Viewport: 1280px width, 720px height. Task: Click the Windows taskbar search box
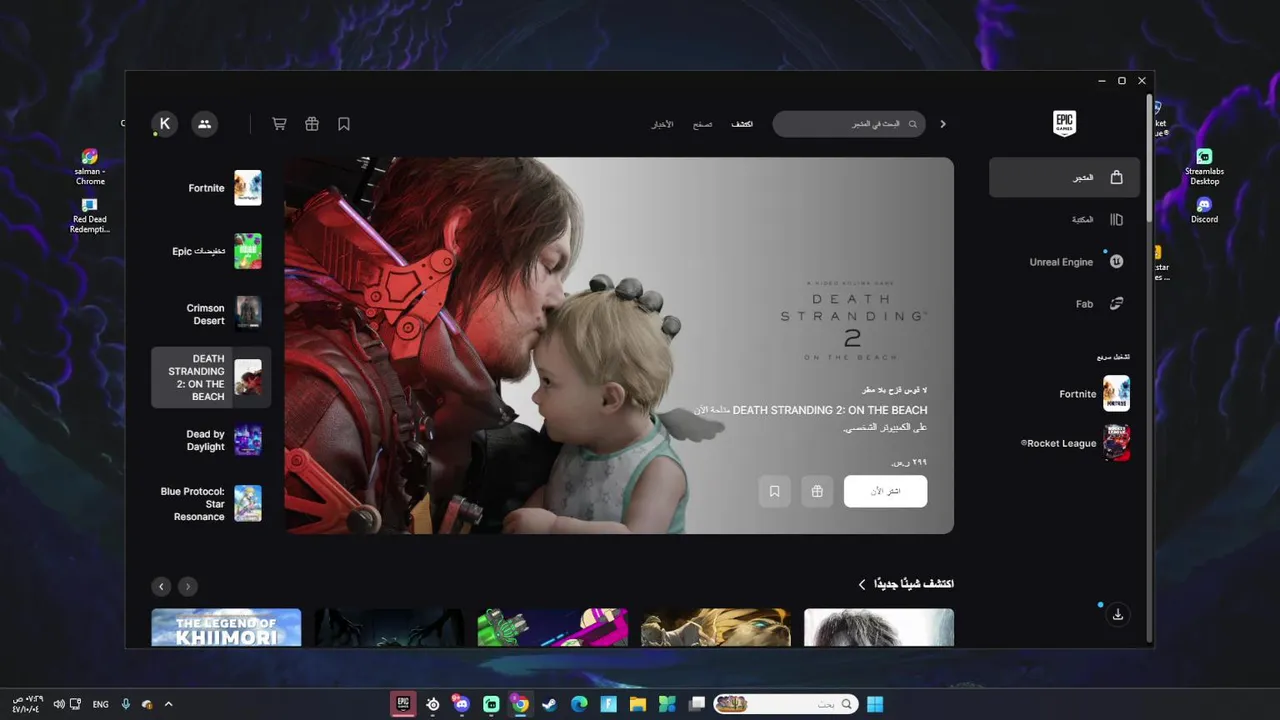pyautogui.click(x=785, y=704)
